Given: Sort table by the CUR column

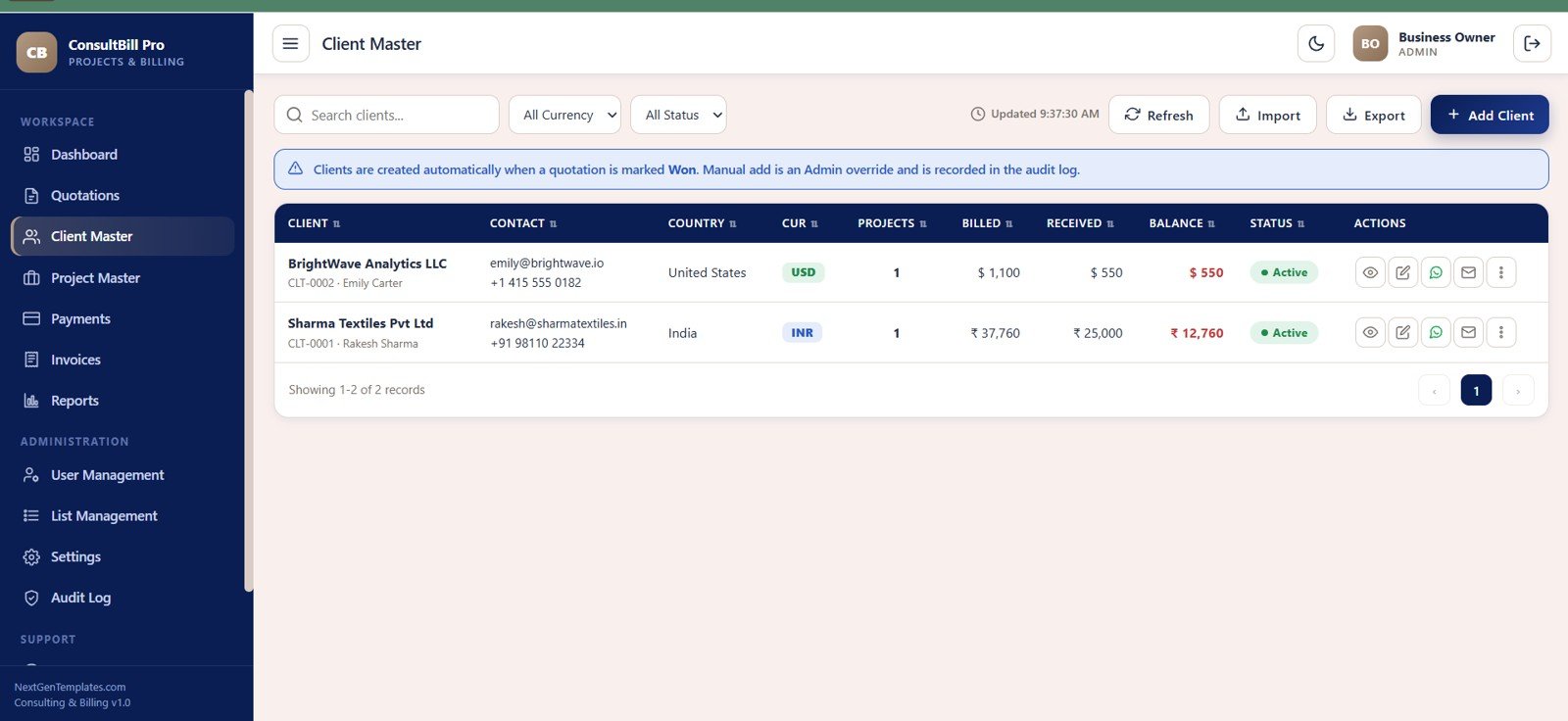Looking at the screenshot, I should pyautogui.click(x=800, y=223).
